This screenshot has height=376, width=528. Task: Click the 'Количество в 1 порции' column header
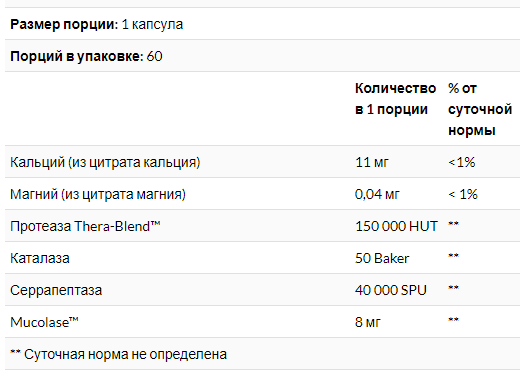[x=395, y=99]
